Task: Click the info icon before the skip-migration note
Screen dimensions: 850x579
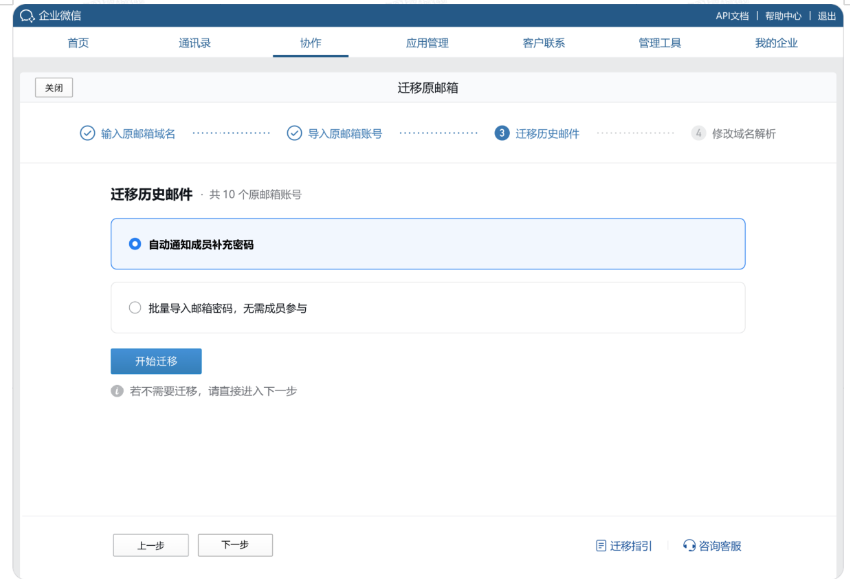Action: click(119, 391)
